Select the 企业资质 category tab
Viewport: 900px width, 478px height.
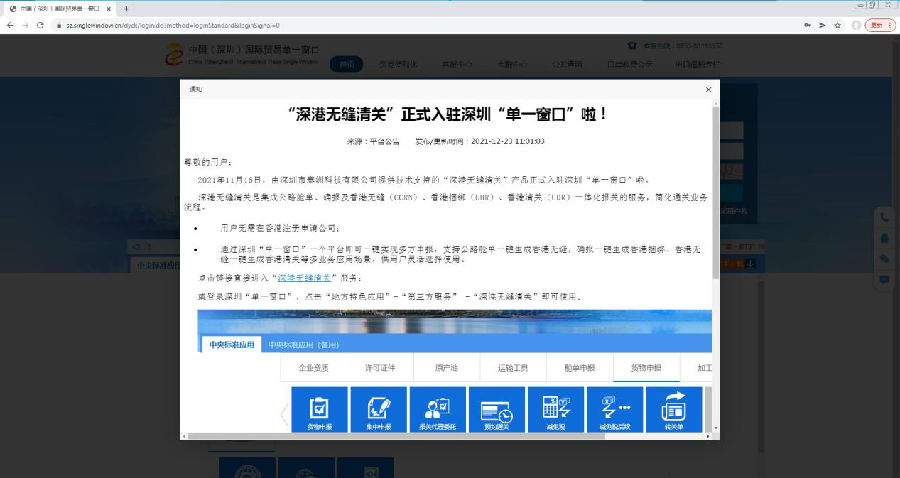click(x=314, y=367)
